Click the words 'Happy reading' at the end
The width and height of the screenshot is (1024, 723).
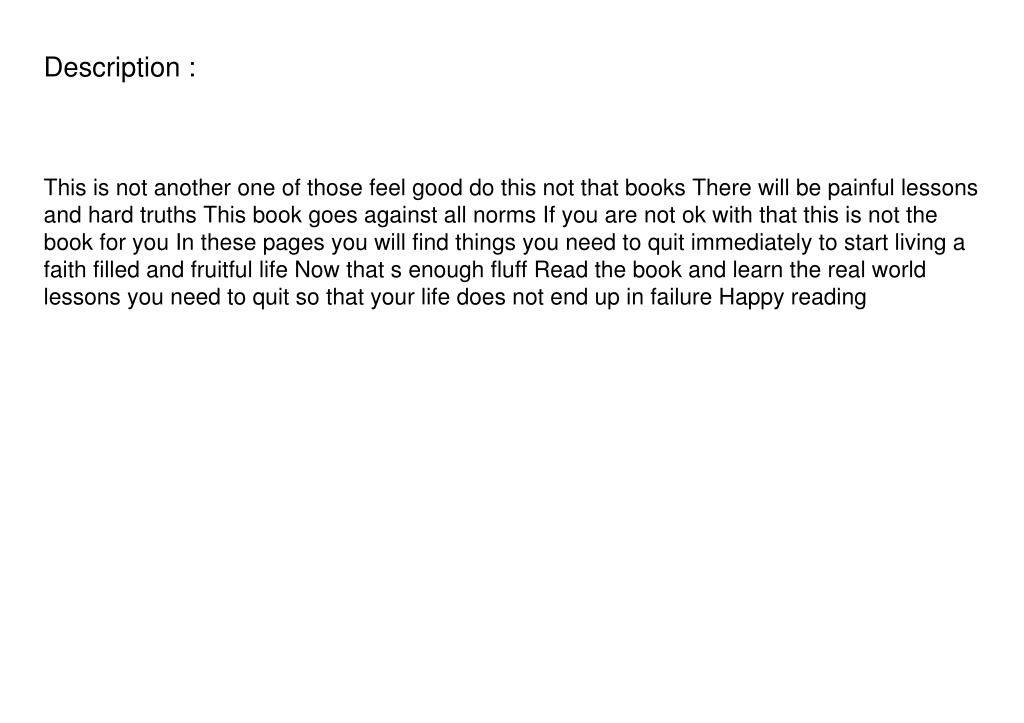pyautogui.click(x=793, y=297)
